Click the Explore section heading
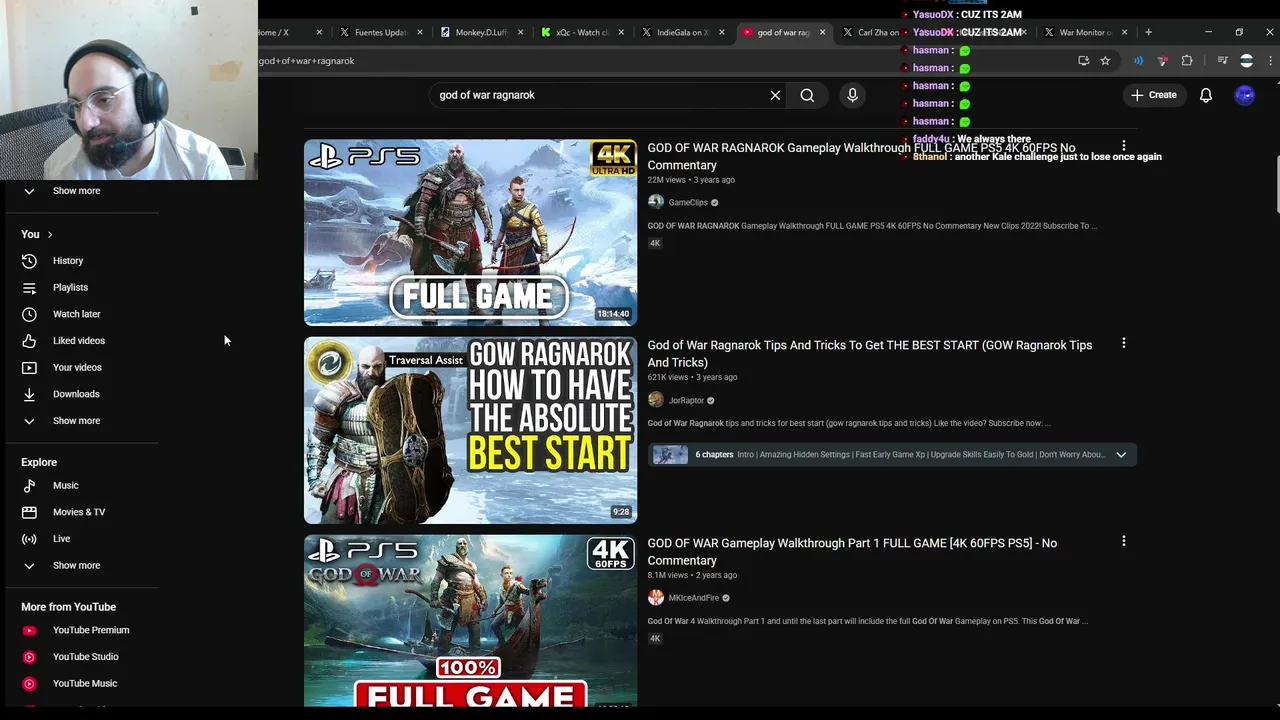This screenshot has width=1280, height=720. (x=39, y=462)
